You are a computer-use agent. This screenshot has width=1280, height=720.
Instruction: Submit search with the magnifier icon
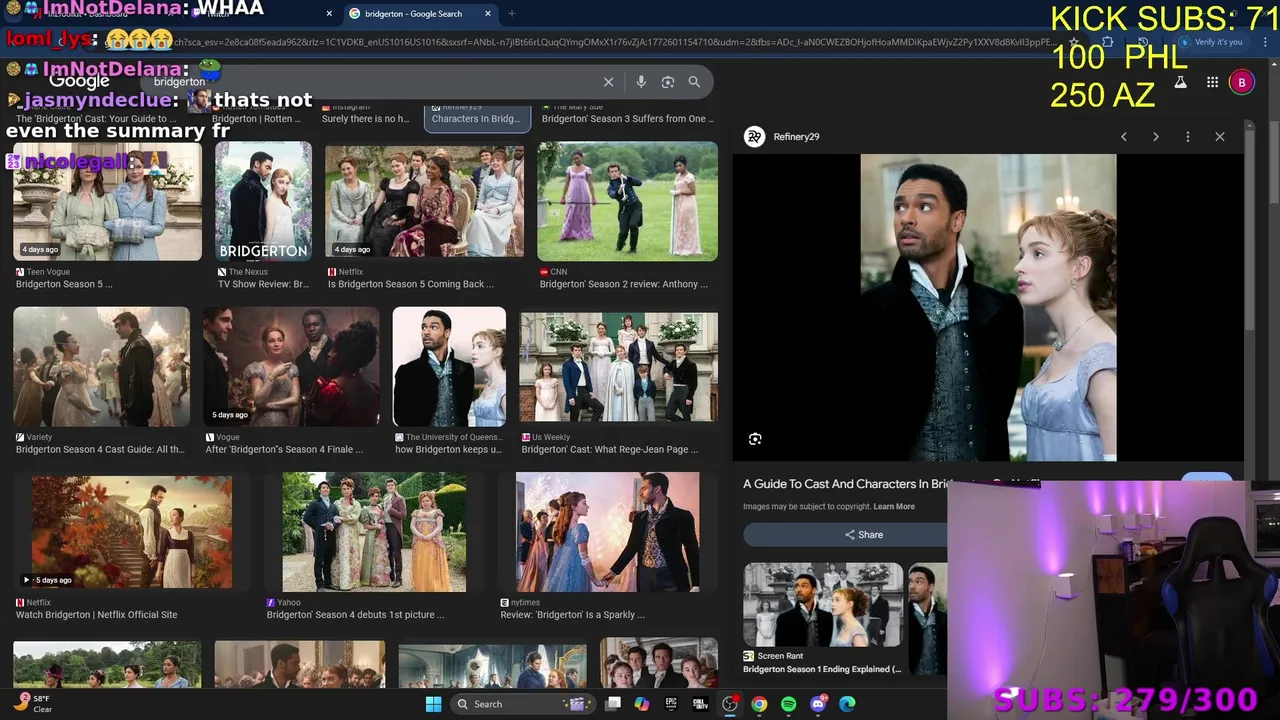pos(694,82)
